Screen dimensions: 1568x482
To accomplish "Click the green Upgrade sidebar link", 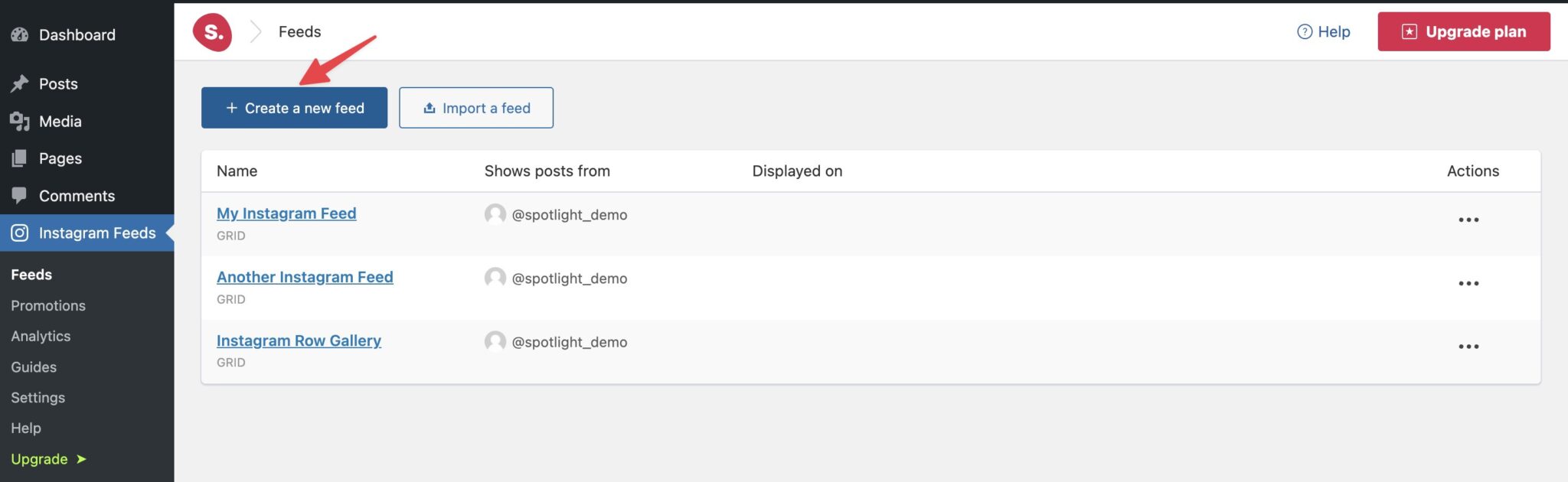I will [x=48, y=459].
